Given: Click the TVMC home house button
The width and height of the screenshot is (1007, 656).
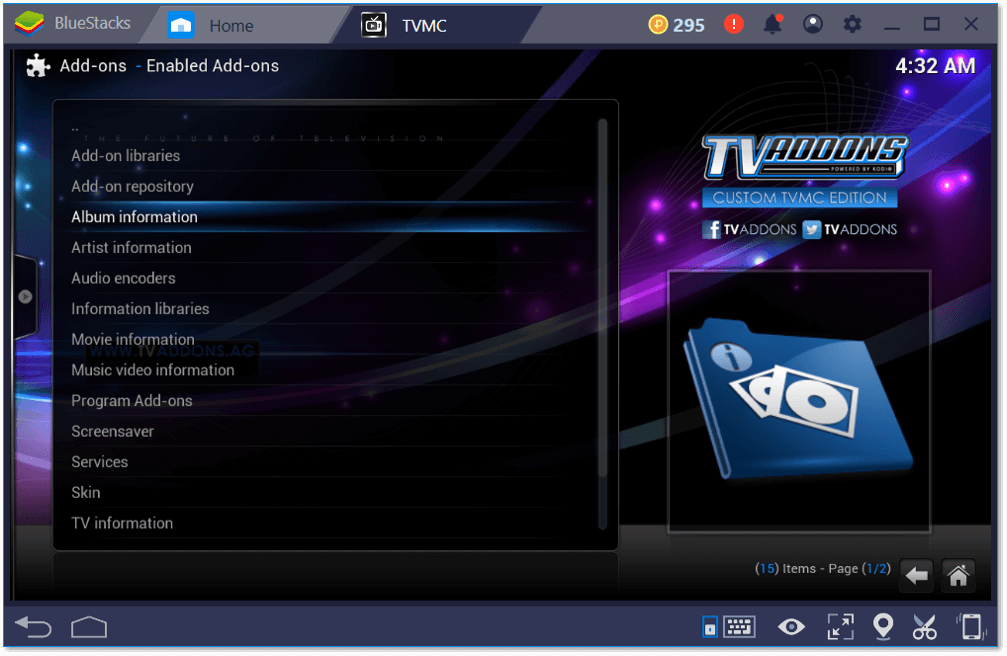Looking at the screenshot, I should pyautogui.click(x=958, y=575).
